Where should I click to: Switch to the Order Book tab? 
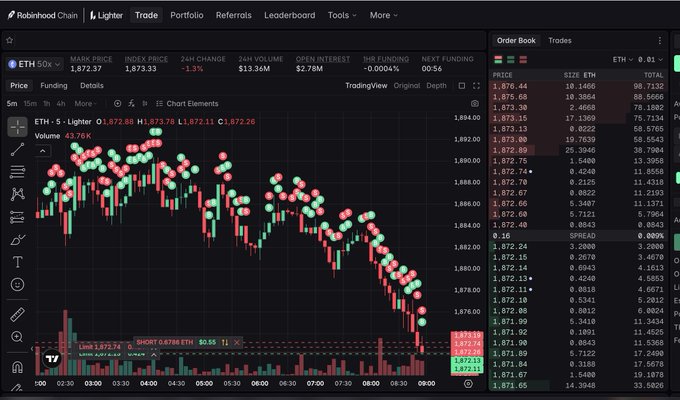click(x=516, y=40)
